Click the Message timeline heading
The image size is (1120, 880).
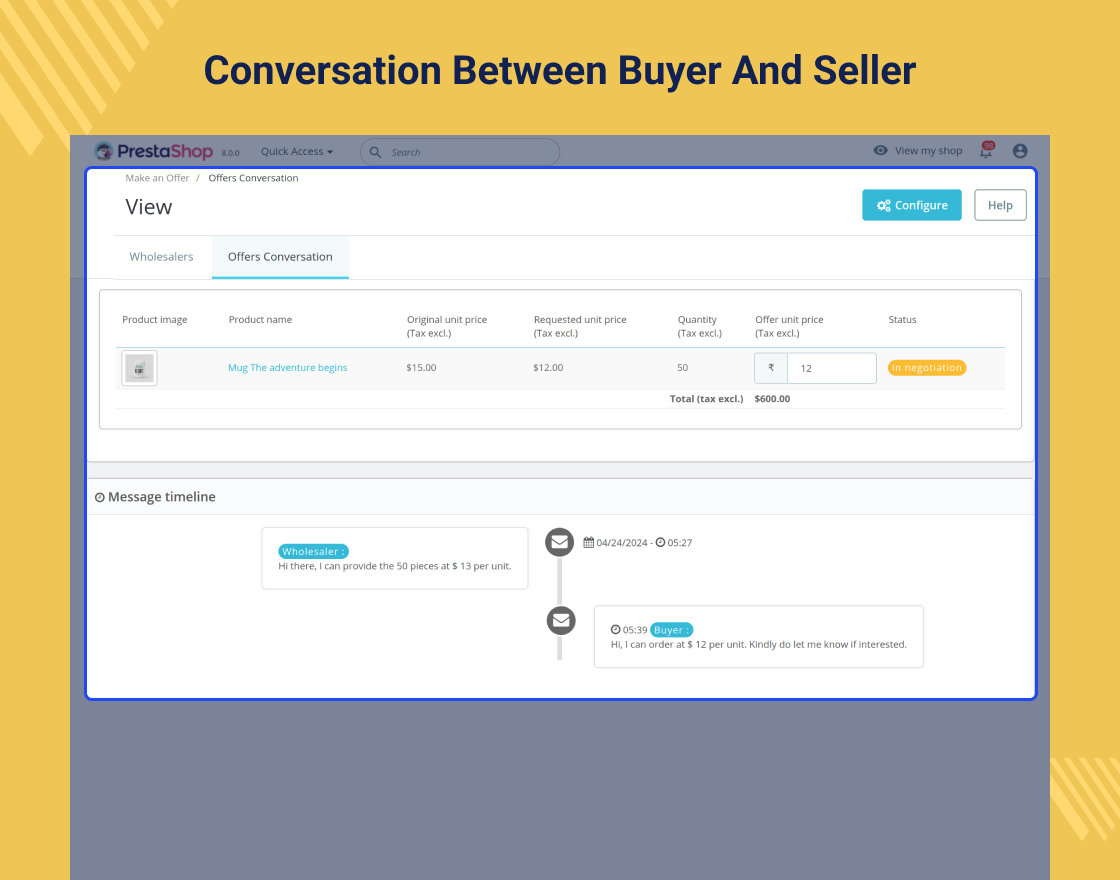161,497
